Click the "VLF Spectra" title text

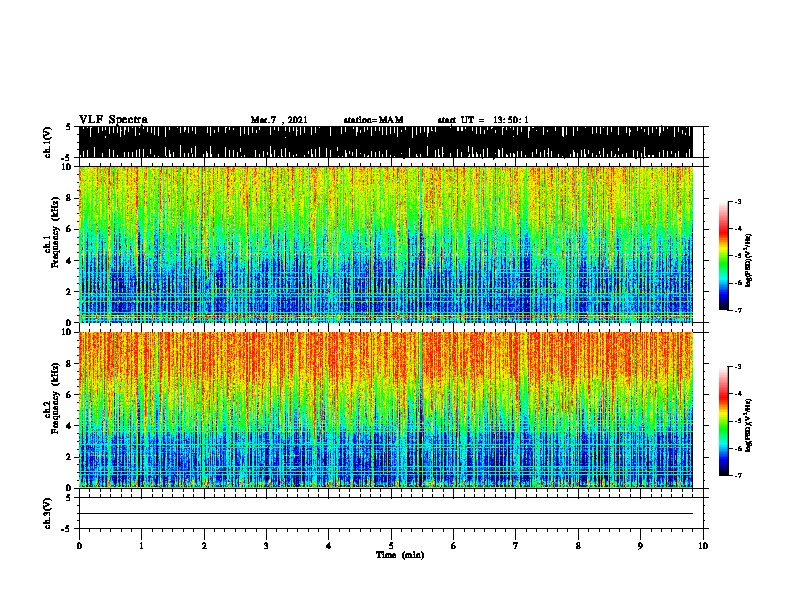[113, 119]
